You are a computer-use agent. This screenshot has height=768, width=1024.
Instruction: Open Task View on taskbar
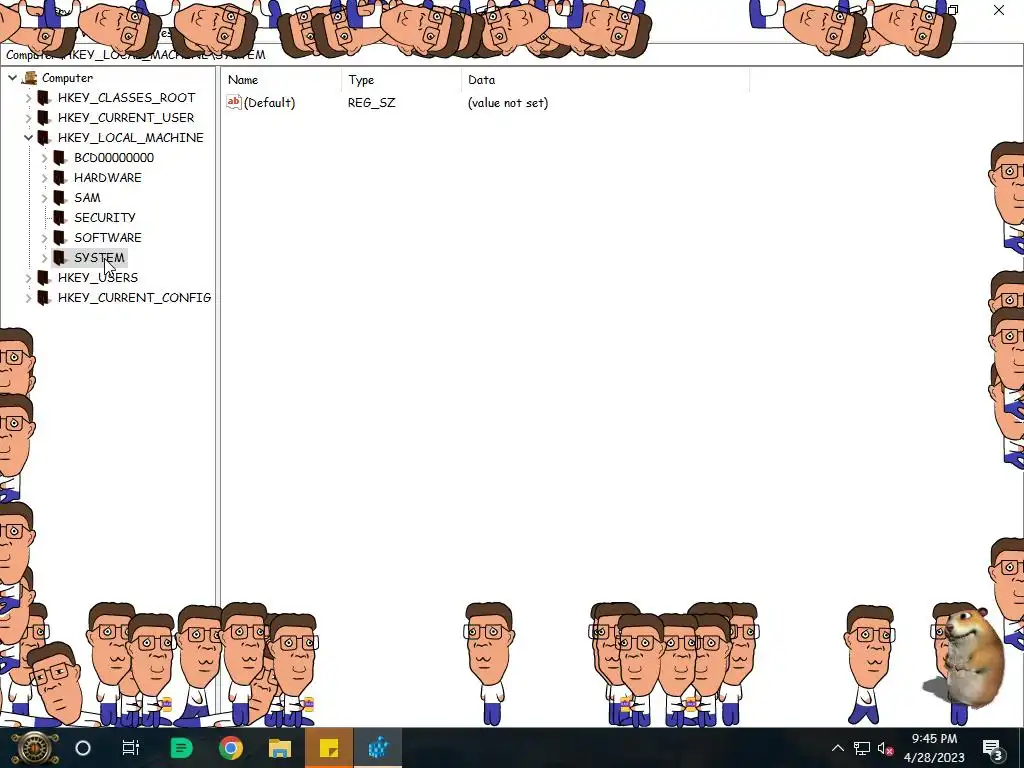[x=131, y=748]
